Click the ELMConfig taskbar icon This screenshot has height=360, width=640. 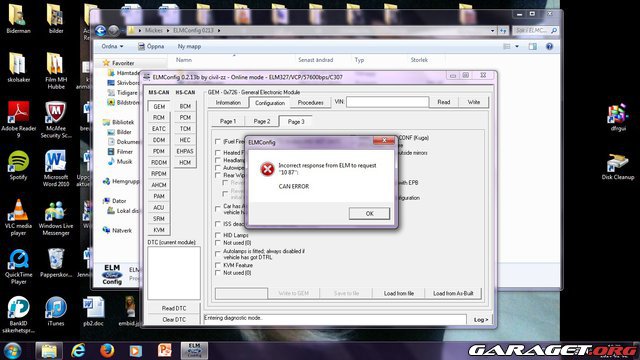(x=194, y=351)
